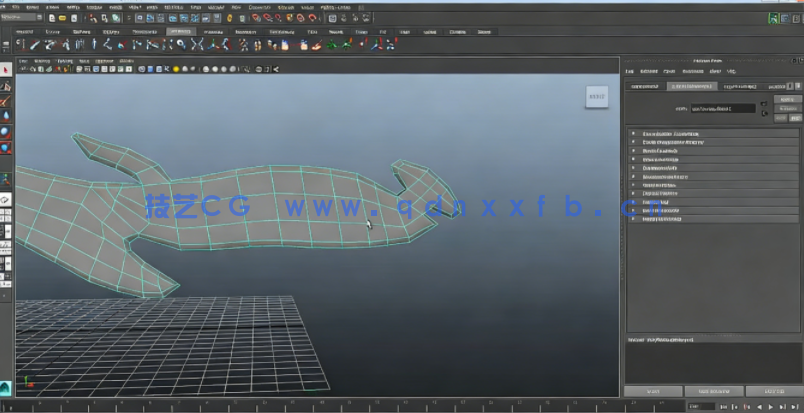This screenshot has height=413, width=804.
Task: Open the menu set dropdown at top left
Action: [22, 17]
